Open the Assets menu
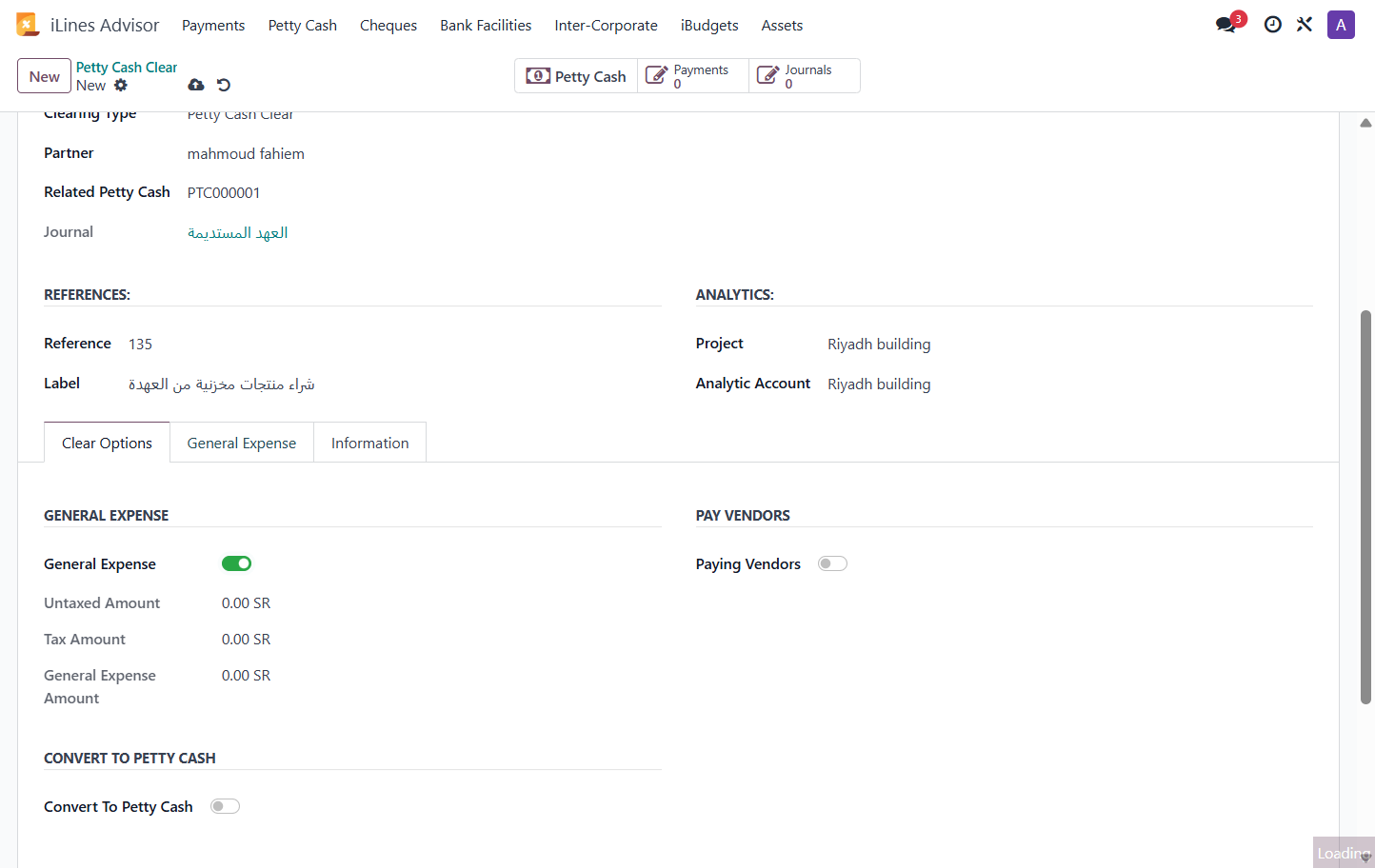 pos(782,26)
